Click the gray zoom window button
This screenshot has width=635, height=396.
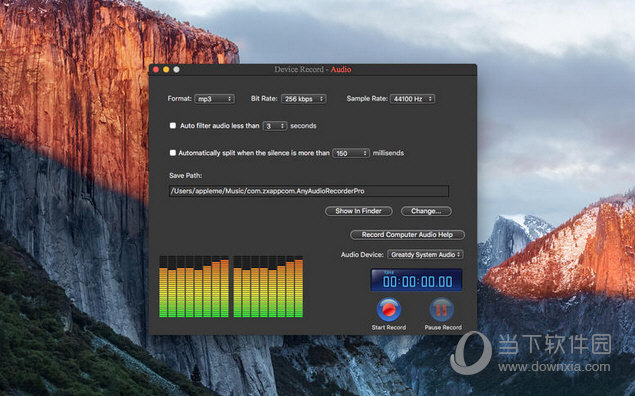pos(177,70)
